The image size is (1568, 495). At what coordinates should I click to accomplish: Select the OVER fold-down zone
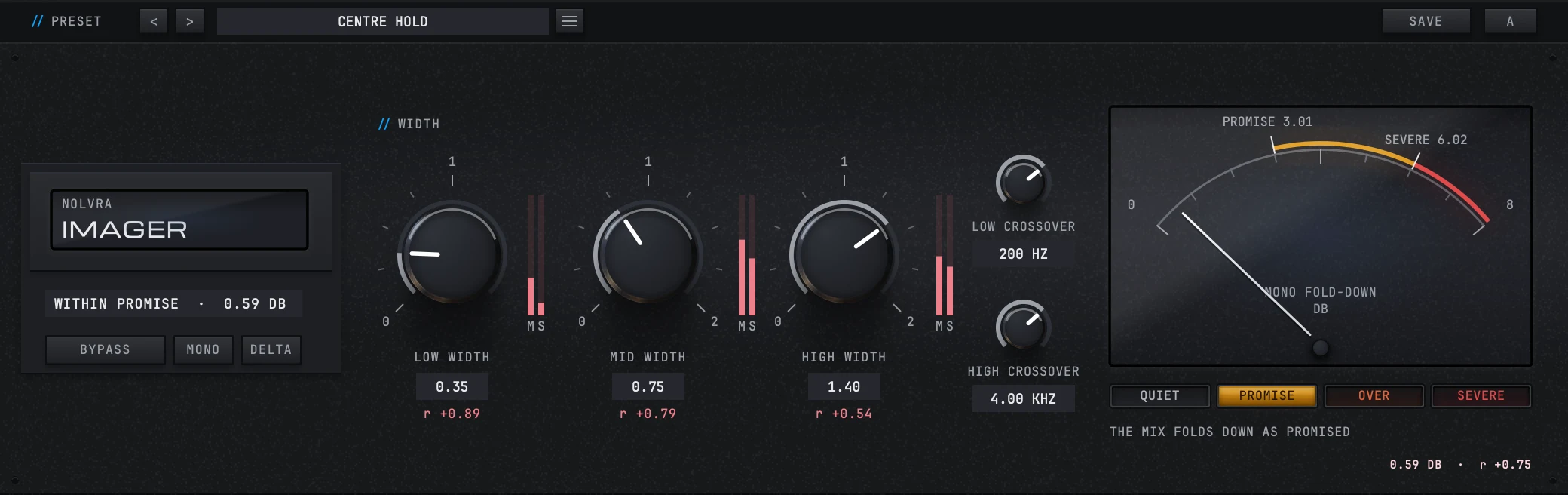pyautogui.click(x=1374, y=396)
